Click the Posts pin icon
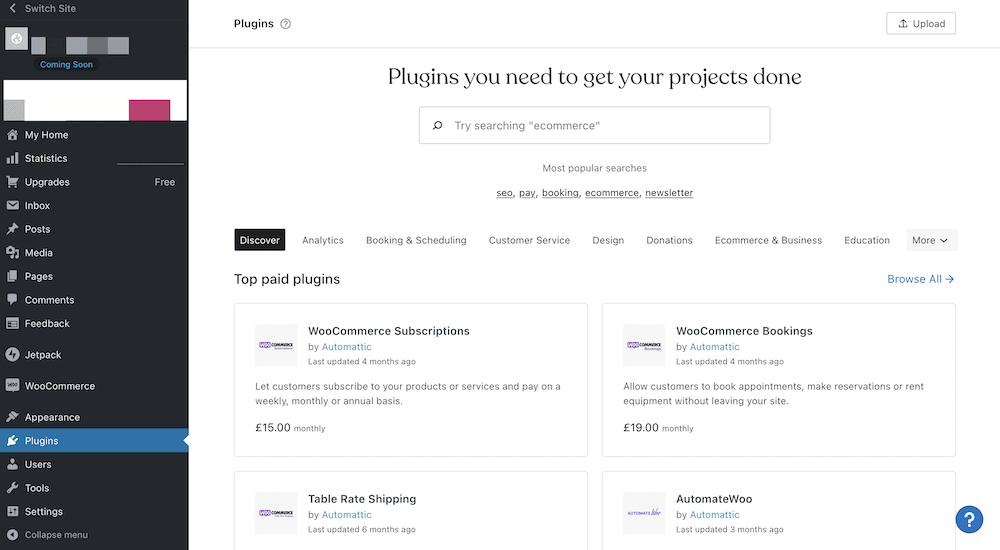 pyautogui.click(x=12, y=229)
